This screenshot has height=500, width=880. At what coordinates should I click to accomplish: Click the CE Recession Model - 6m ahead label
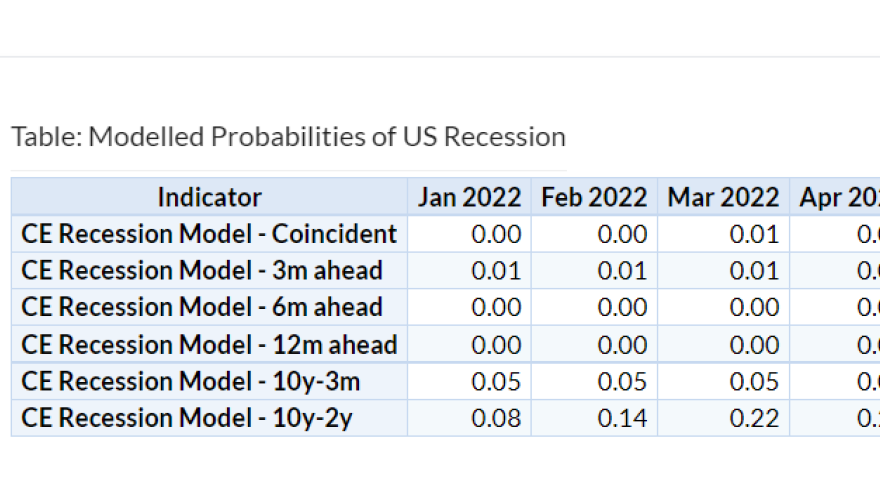coord(201,308)
